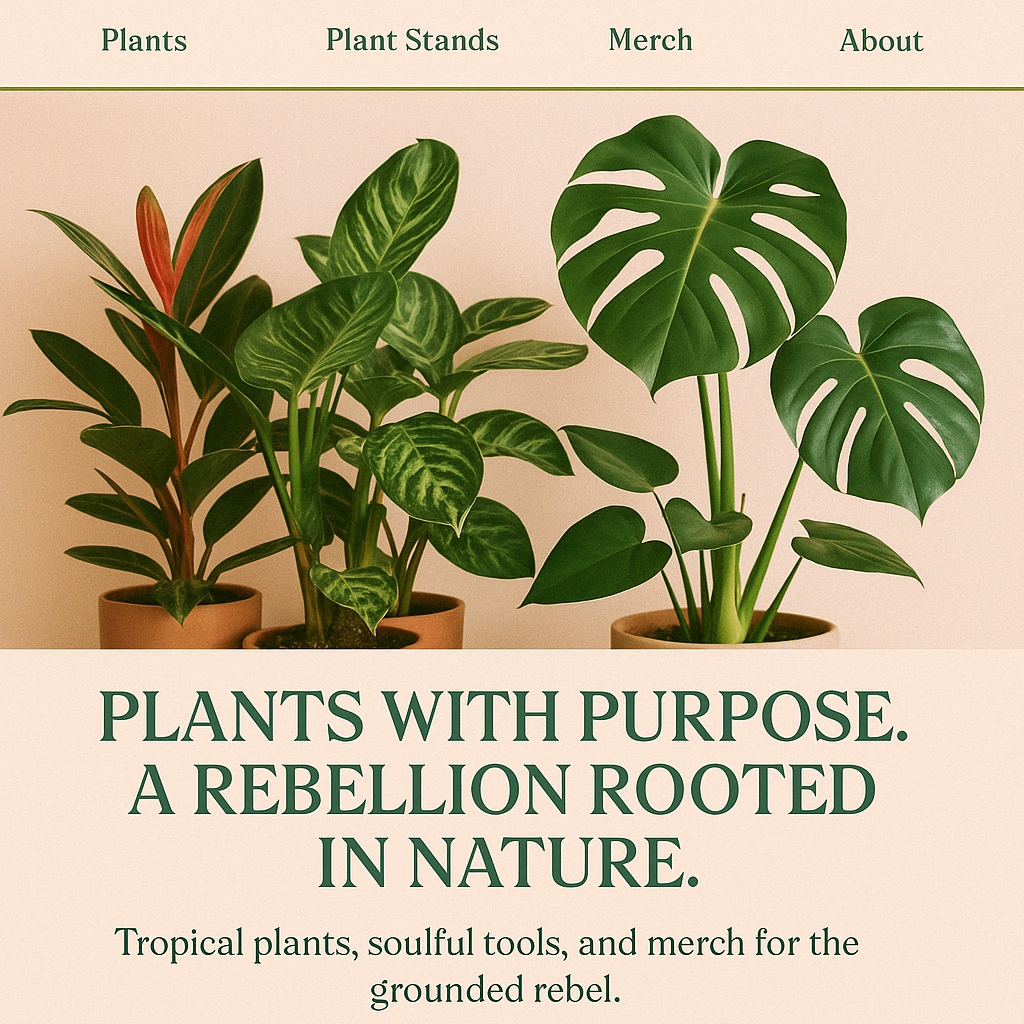1024x1024 pixels.
Task: Go to the Plant Stands page
Action: click(412, 40)
